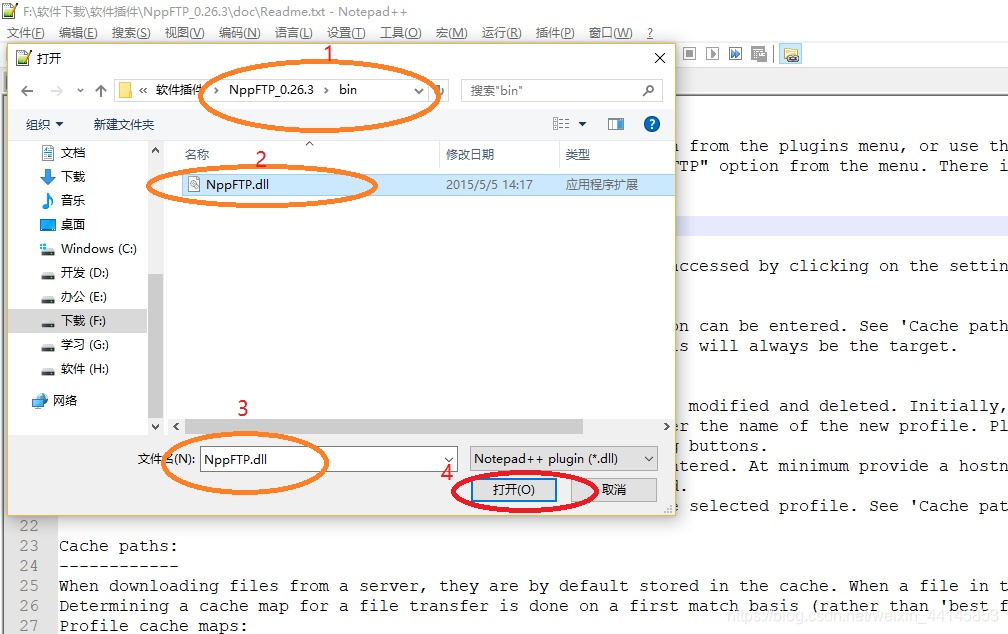Go back using the dialog's back arrow
The height and width of the screenshot is (634, 1008).
[27, 91]
